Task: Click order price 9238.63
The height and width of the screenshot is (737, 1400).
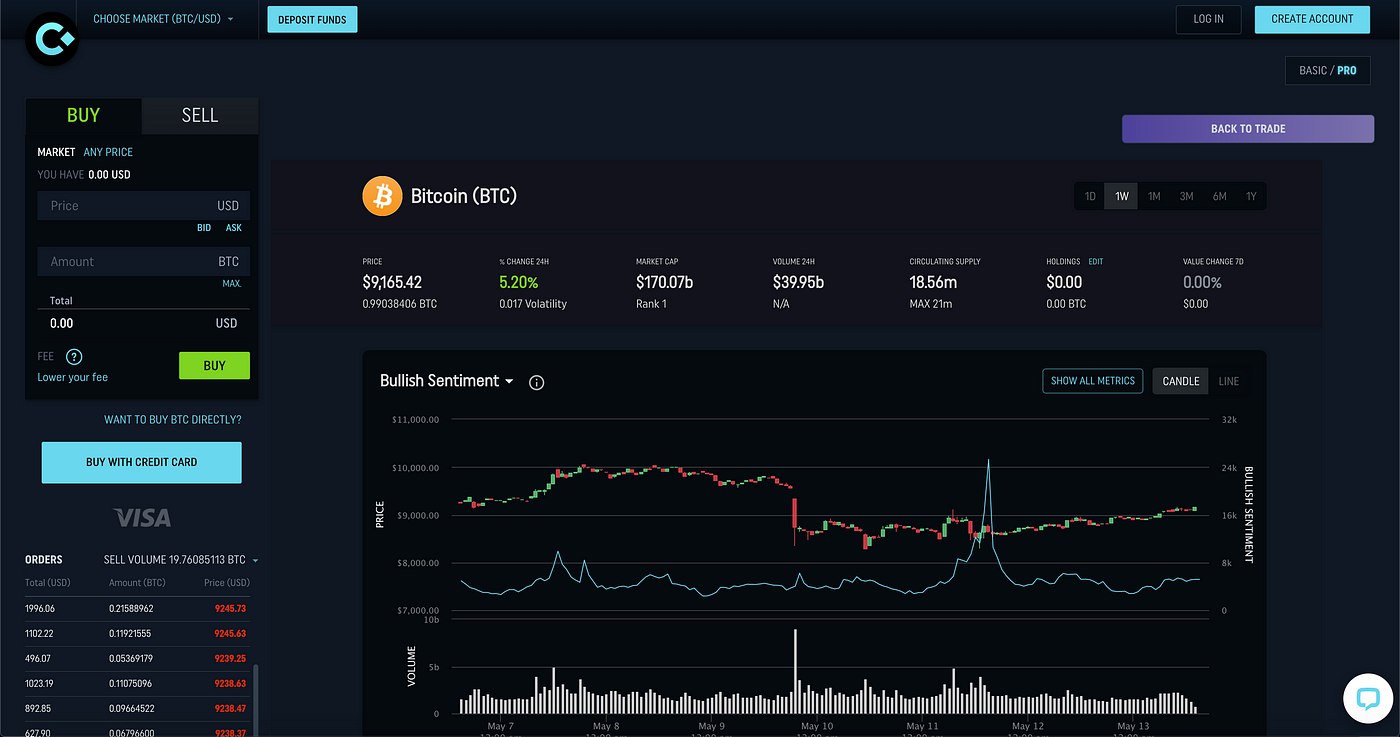Action: point(229,685)
